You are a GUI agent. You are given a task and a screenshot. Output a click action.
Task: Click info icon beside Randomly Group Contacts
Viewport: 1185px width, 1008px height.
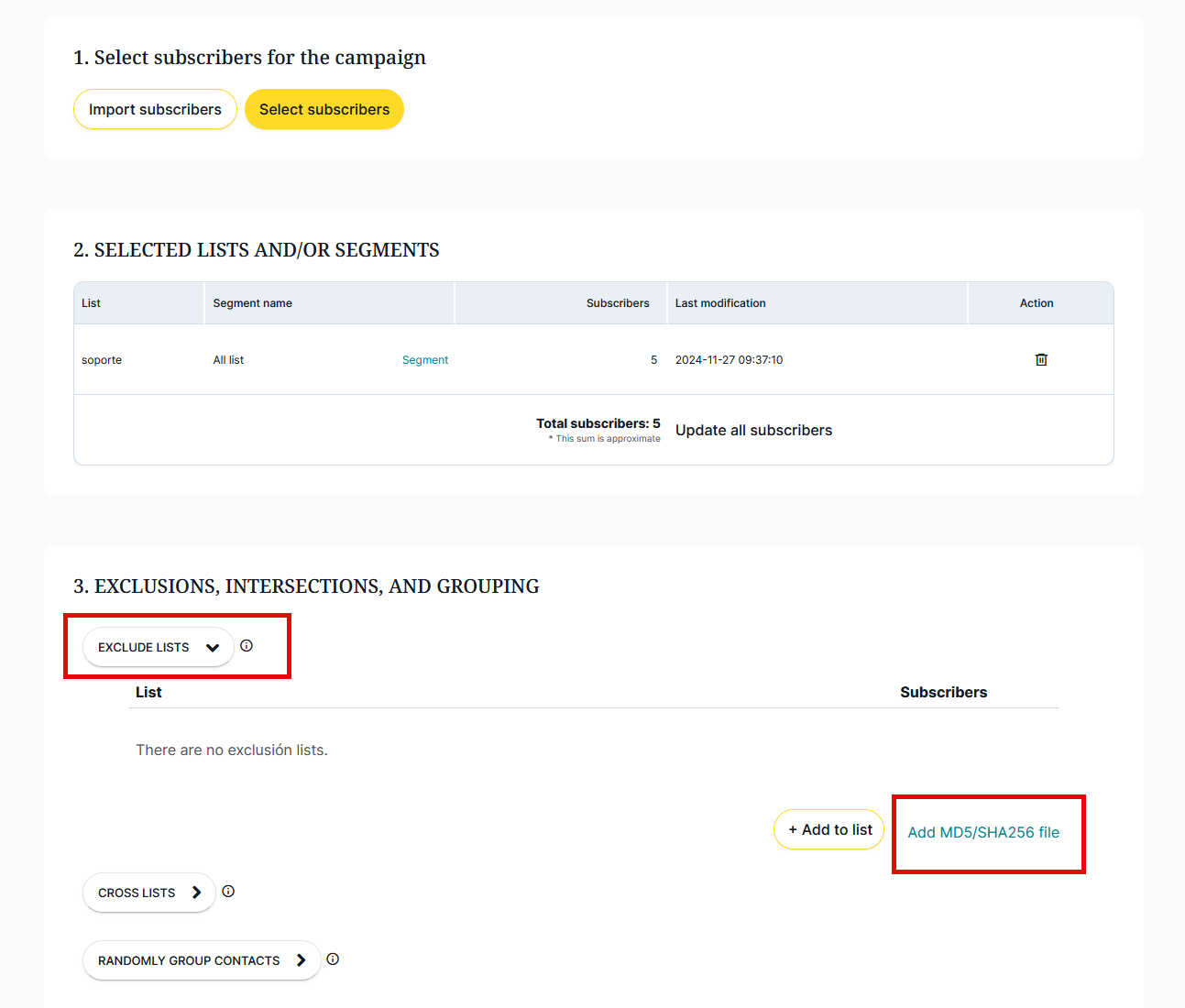(x=333, y=959)
